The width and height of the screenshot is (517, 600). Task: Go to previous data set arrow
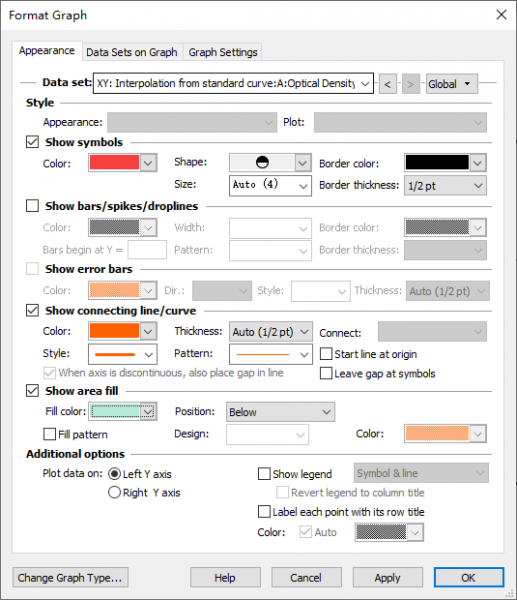(x=388, y=84)
